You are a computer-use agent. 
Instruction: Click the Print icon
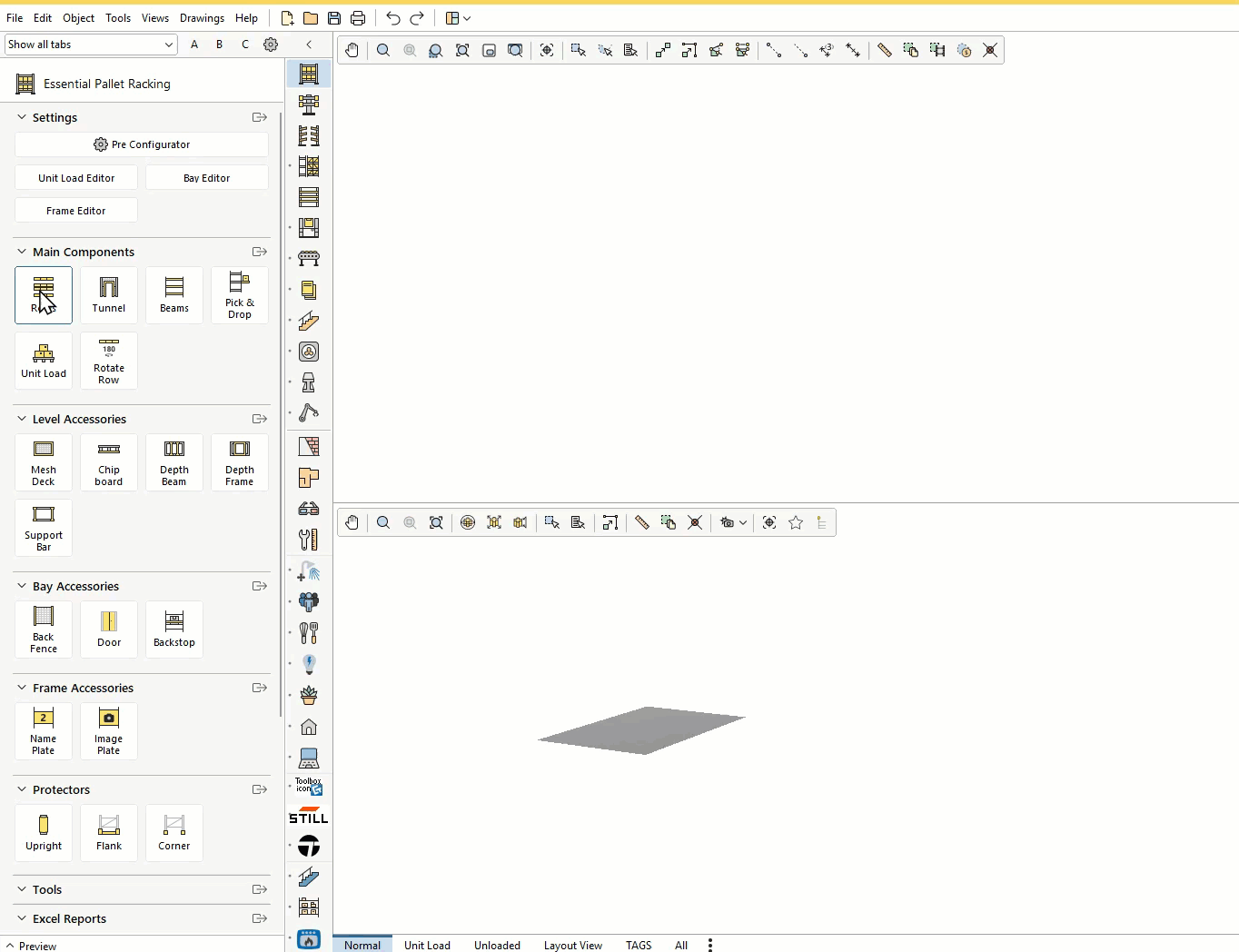coord(358,18)
